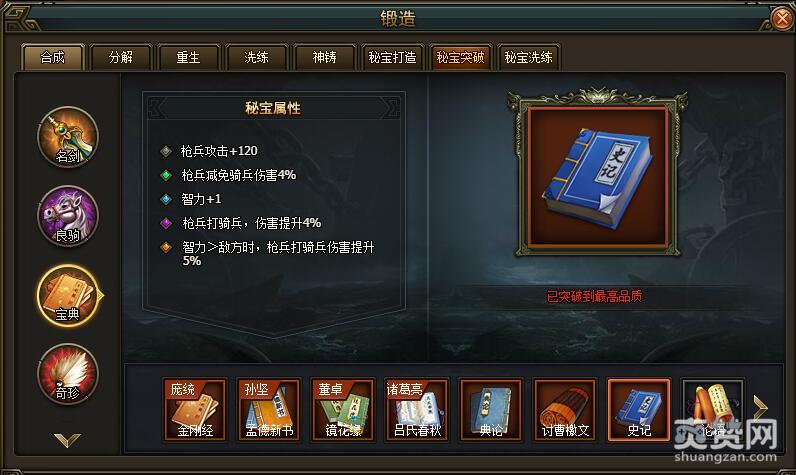Open the 洗练 tab

pyautogui.click(x=256, y=57)
